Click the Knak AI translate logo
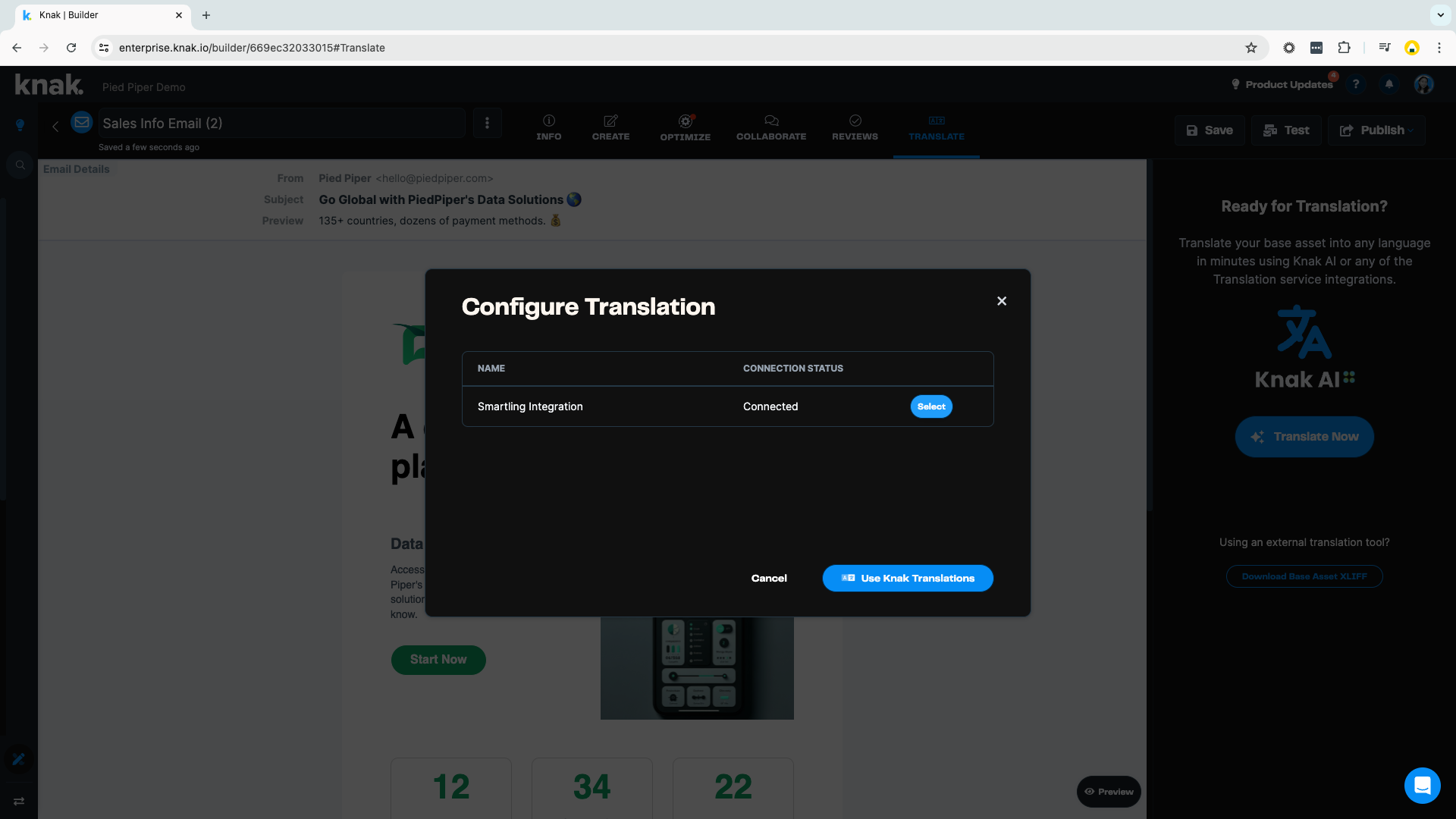Viewport: 1456px width, 819px height. click(1304, 347)
